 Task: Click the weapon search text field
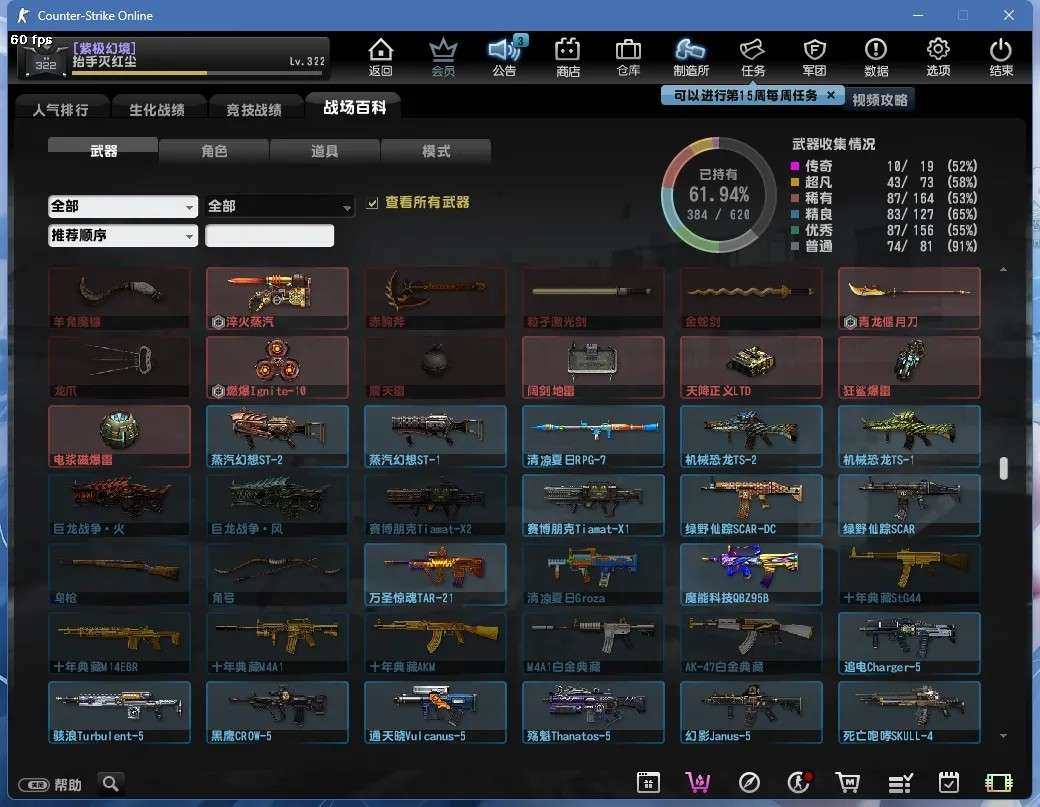click(x=269, y=236)
